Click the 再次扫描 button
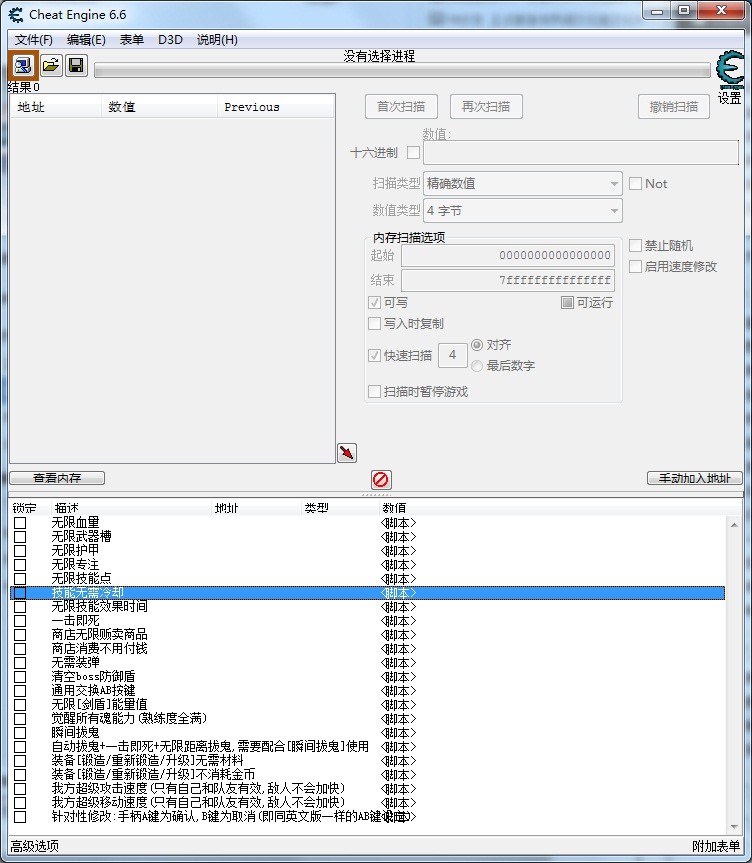Viewport: 752px width, 863px height. [486, 107]
